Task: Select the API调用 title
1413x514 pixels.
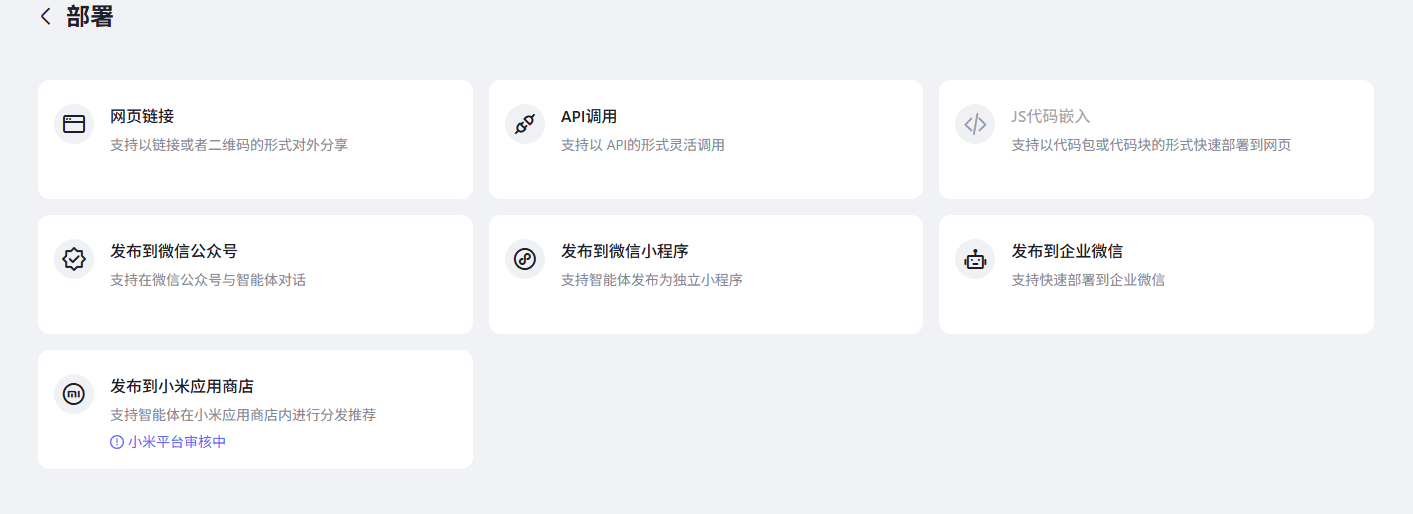Action: point(589,117)
